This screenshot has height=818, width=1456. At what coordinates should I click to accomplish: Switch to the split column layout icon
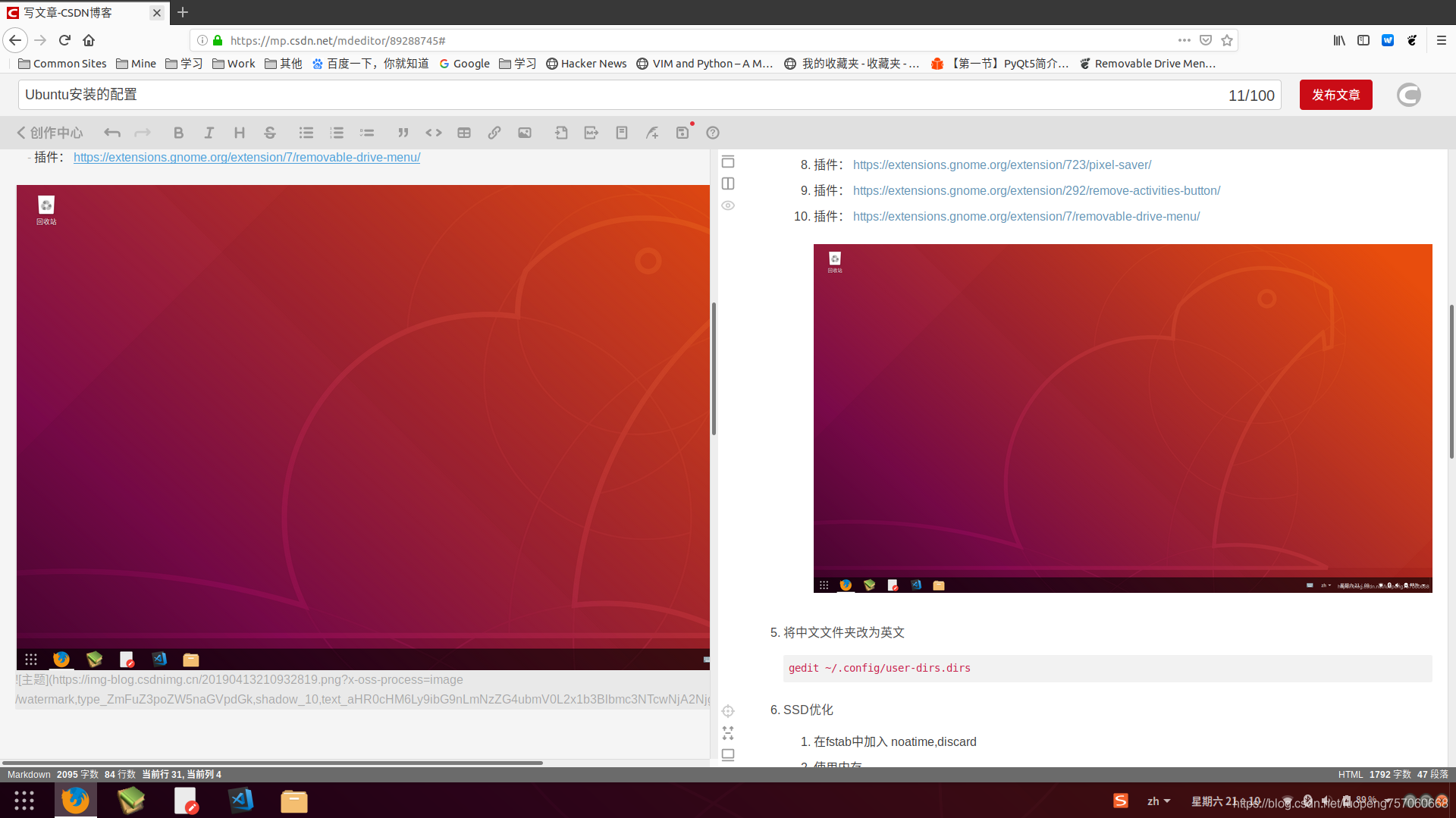click(x=728, y=183)
